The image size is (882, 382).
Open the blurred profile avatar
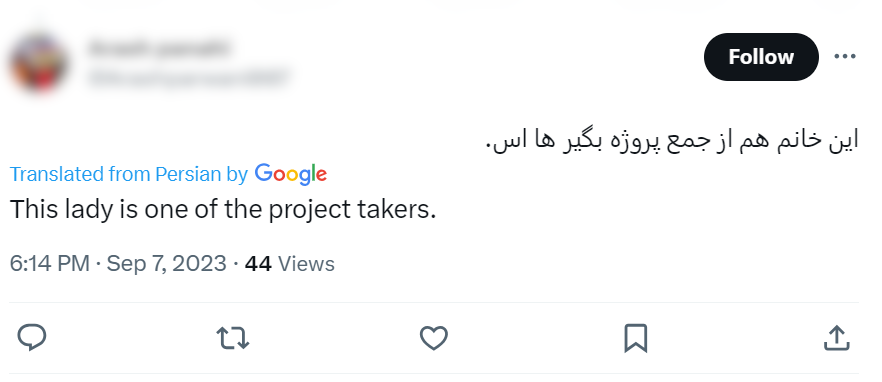point(38,64)
